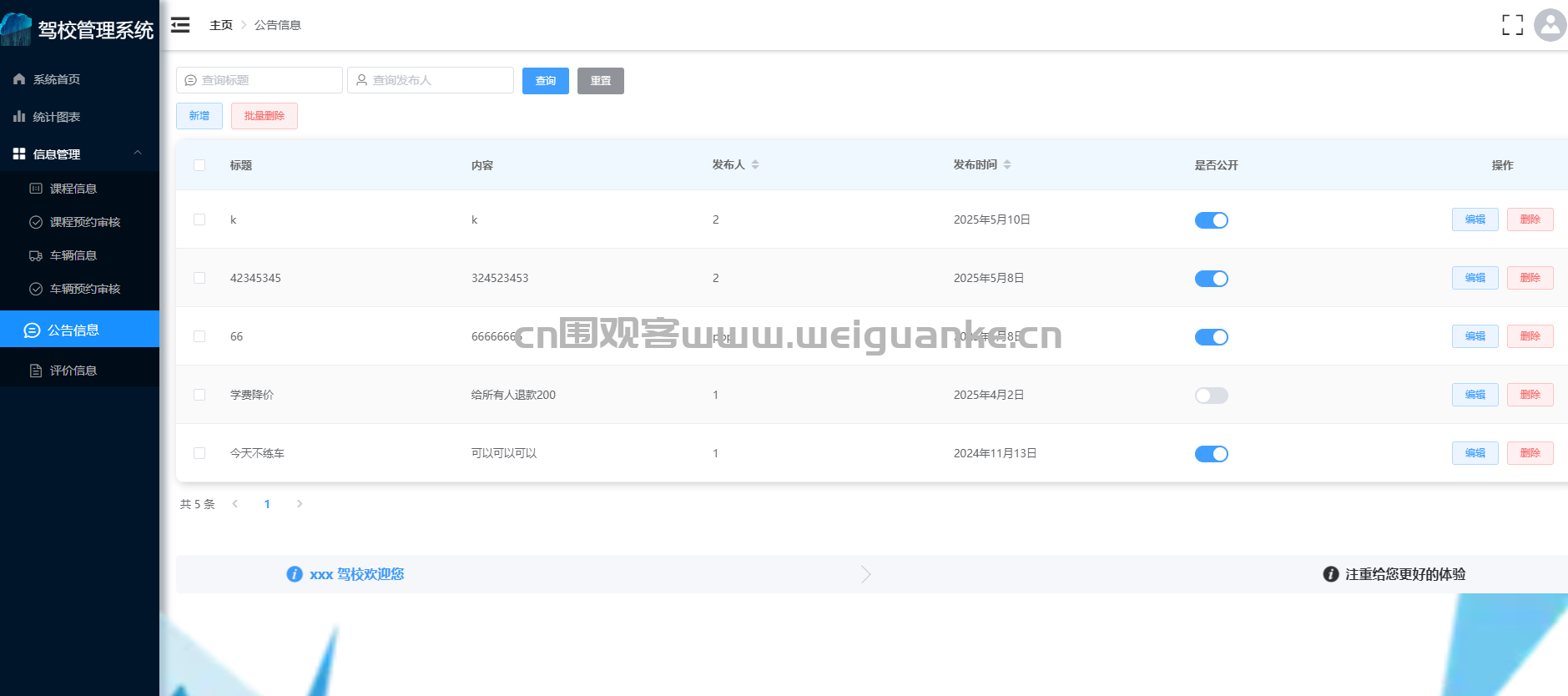Click the grid icon beside 信息管理

[x=19, y=154]
